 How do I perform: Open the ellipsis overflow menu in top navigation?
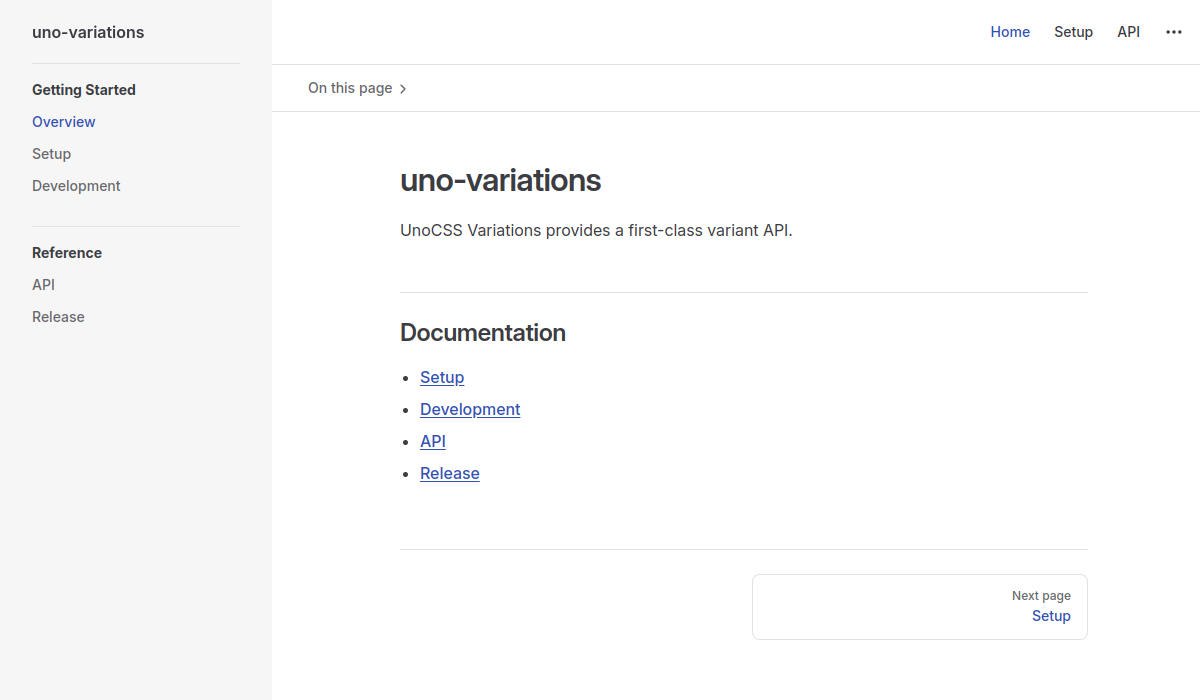(x=1173, y=31)
